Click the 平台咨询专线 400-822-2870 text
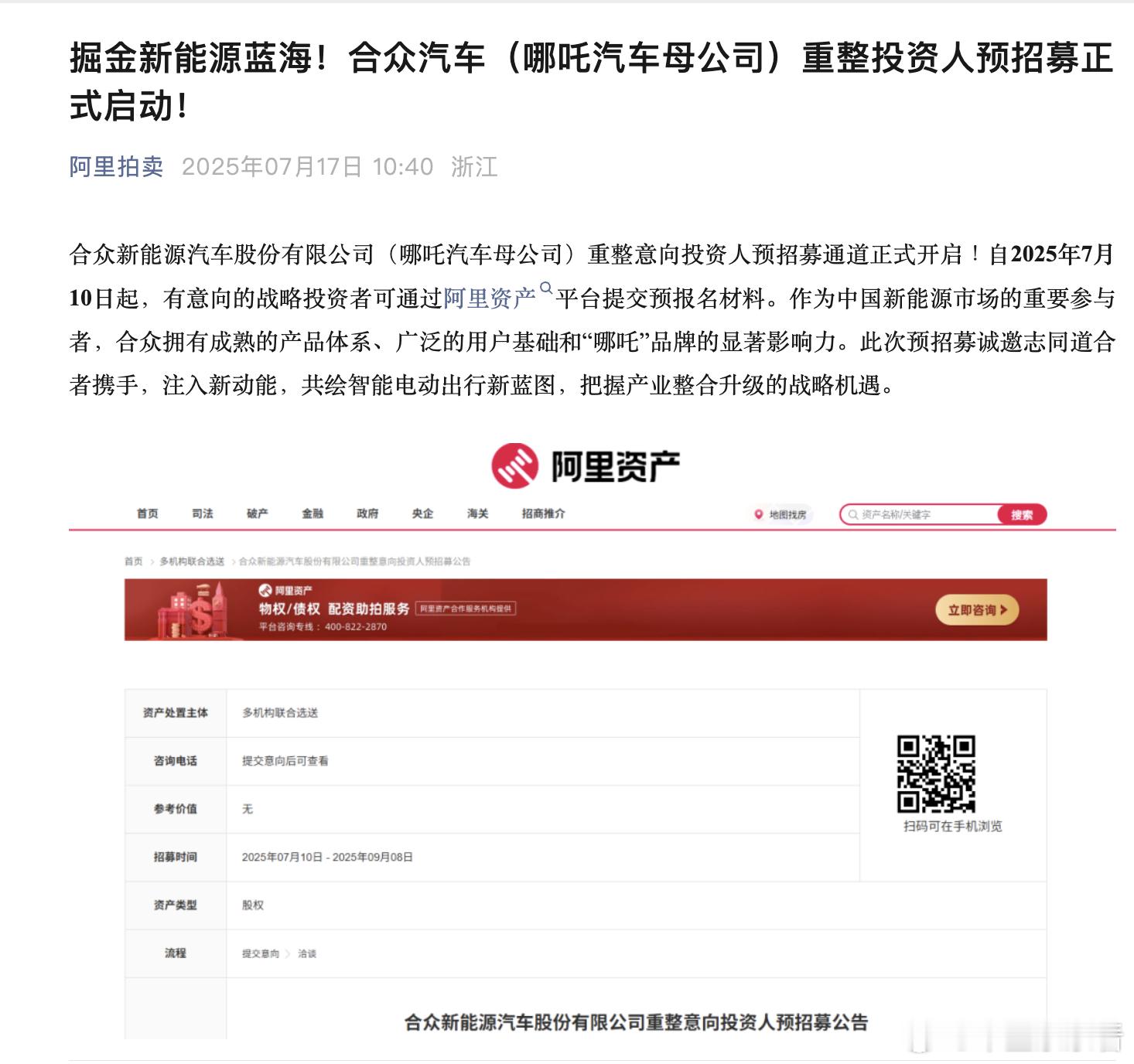The image size is (1134, 1064). 323,627
